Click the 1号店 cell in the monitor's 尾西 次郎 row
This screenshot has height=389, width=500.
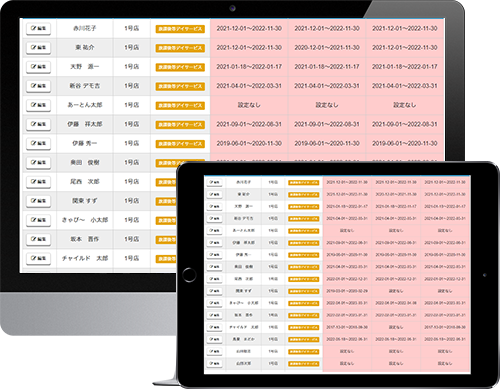pos(132,182)
